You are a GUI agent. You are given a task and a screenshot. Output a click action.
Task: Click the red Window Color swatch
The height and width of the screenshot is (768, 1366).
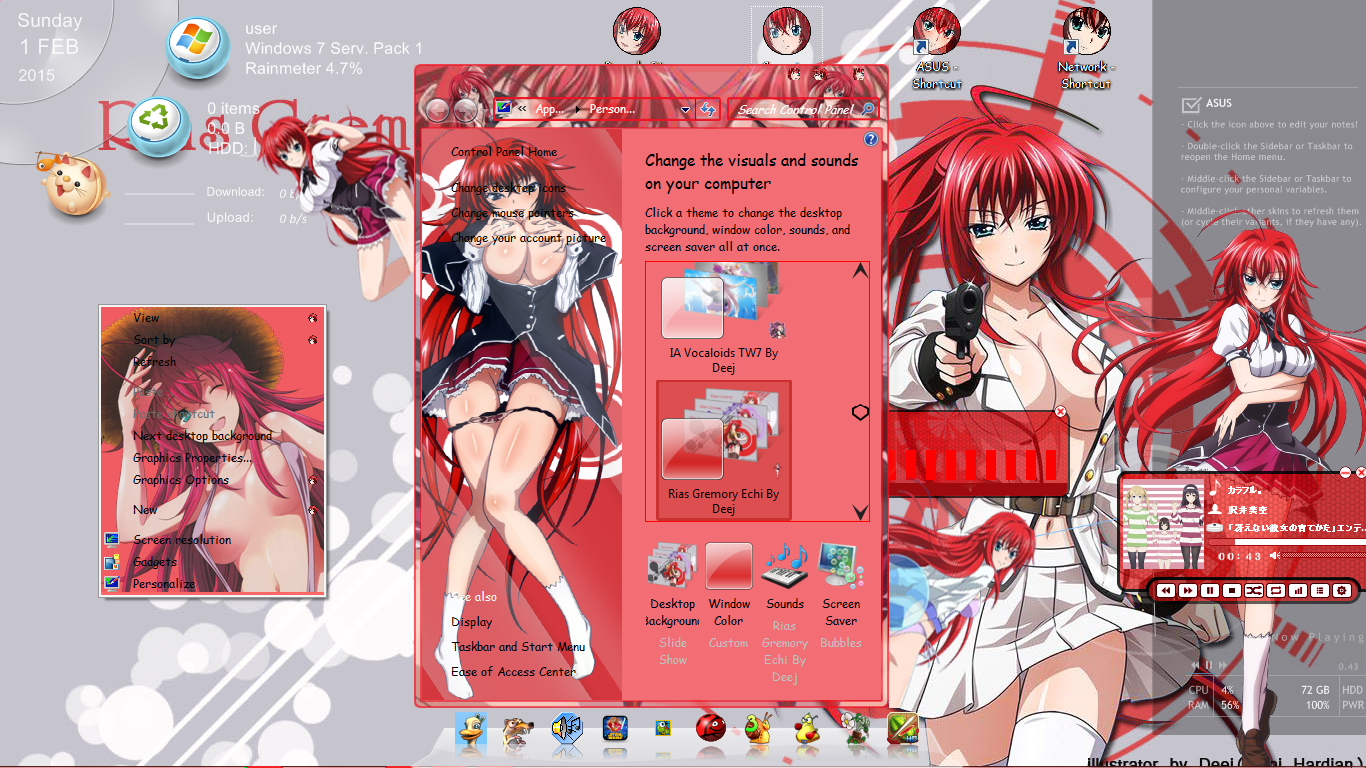728,565
